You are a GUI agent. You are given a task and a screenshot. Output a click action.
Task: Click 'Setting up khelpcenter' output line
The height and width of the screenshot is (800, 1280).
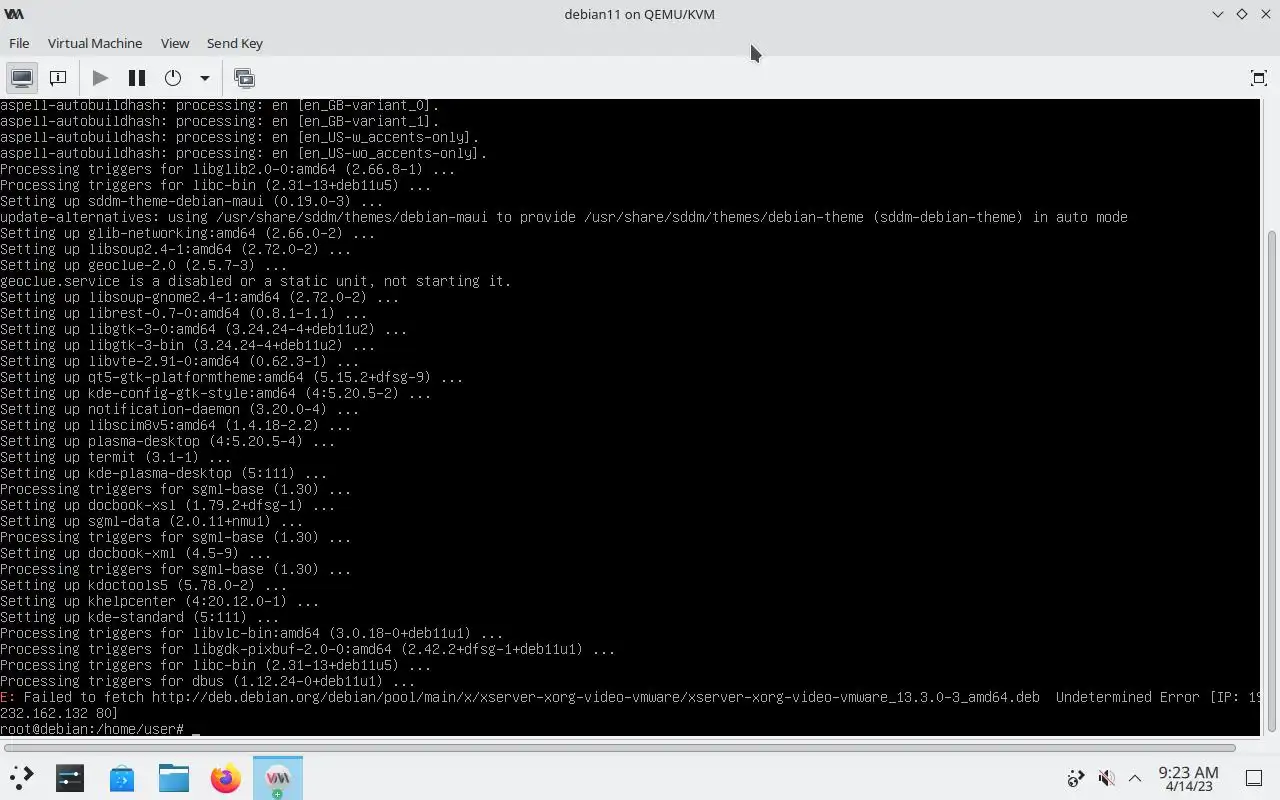coord(159,601)
